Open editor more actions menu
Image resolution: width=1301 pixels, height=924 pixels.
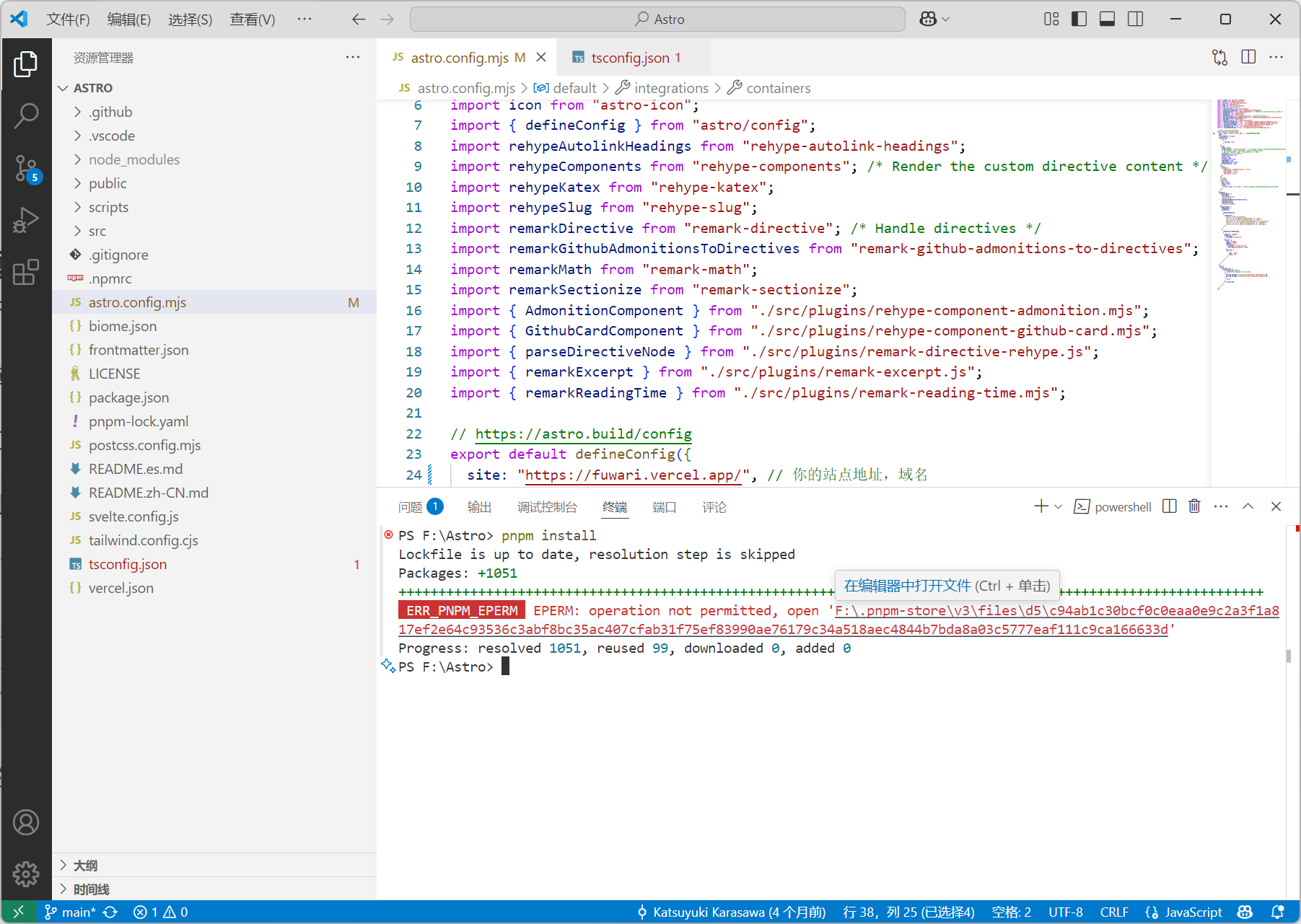(1276, 57)
